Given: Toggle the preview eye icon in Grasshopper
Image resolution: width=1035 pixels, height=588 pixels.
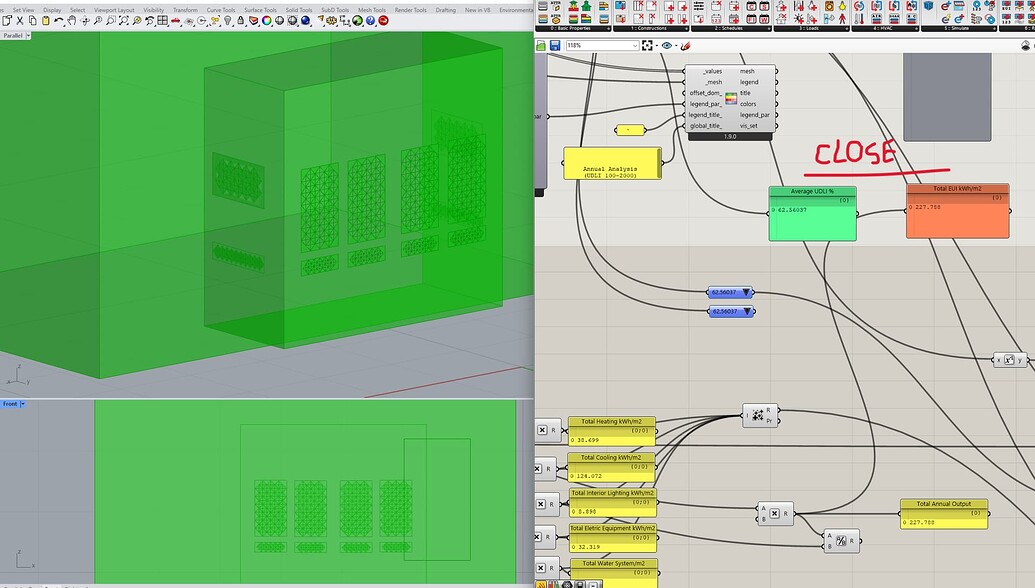Looking at the screenshot, I should [666, 45].
